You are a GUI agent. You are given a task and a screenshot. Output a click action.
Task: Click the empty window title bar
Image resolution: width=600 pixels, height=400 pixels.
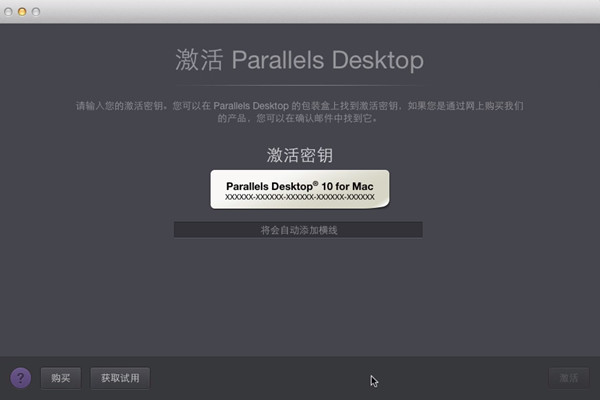[x=300, y=11]
